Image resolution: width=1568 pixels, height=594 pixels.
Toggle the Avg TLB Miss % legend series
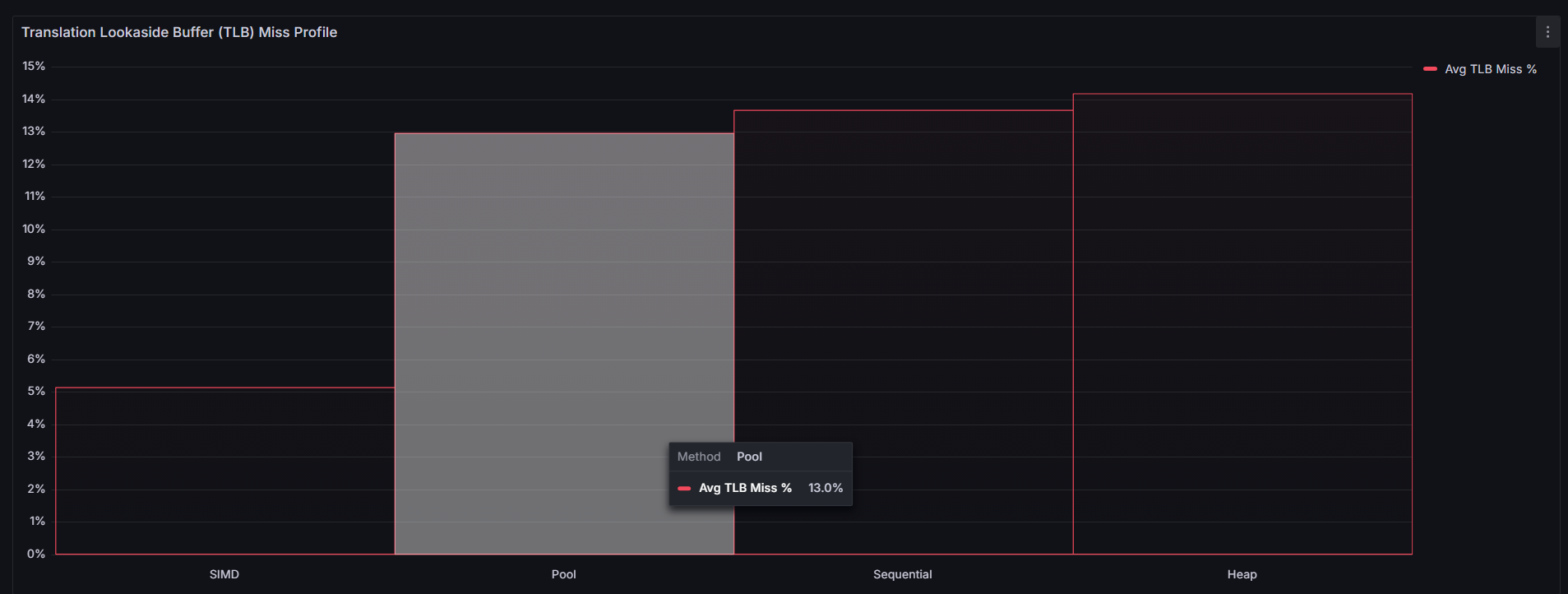tap(1490, 69)
